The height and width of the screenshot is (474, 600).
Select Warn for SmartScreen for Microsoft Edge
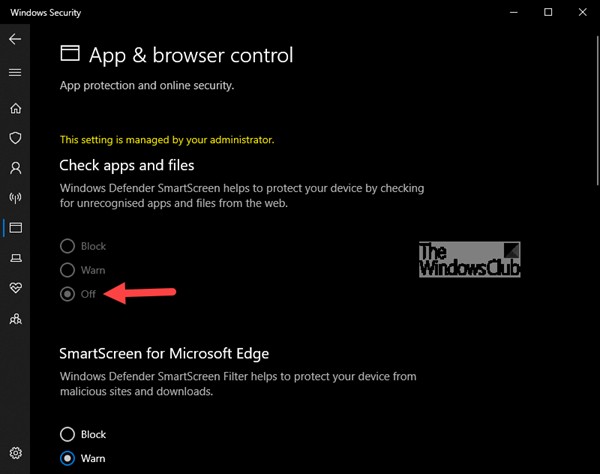point(67,458)
